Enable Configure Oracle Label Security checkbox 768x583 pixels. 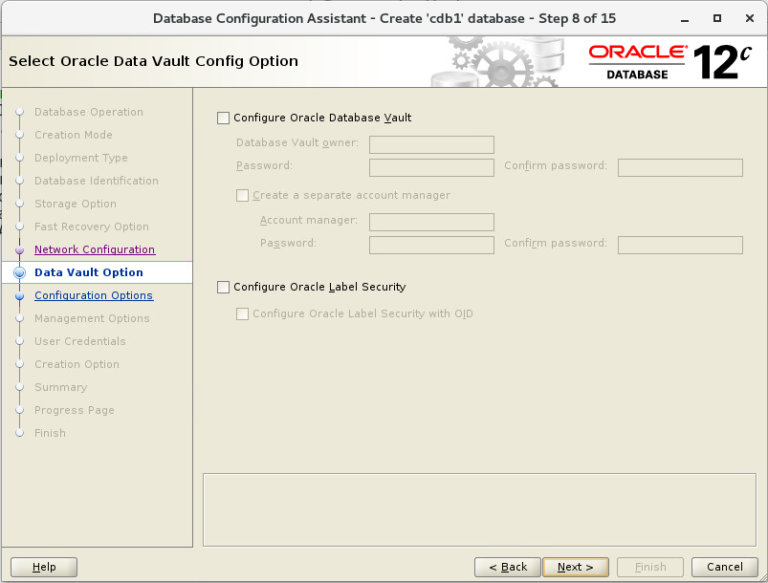click(223, 287)
